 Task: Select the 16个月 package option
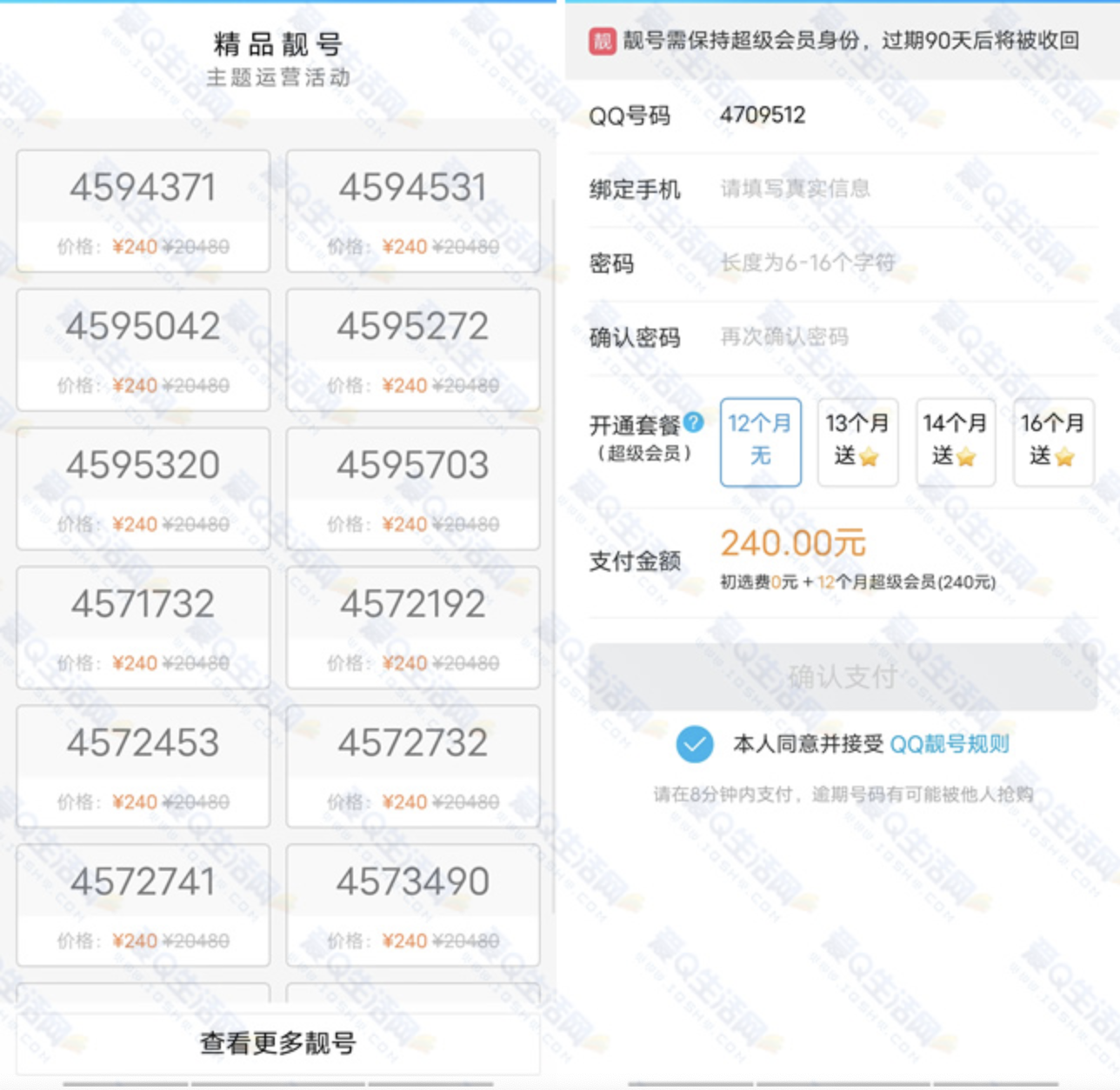(x=1053, y=442)
